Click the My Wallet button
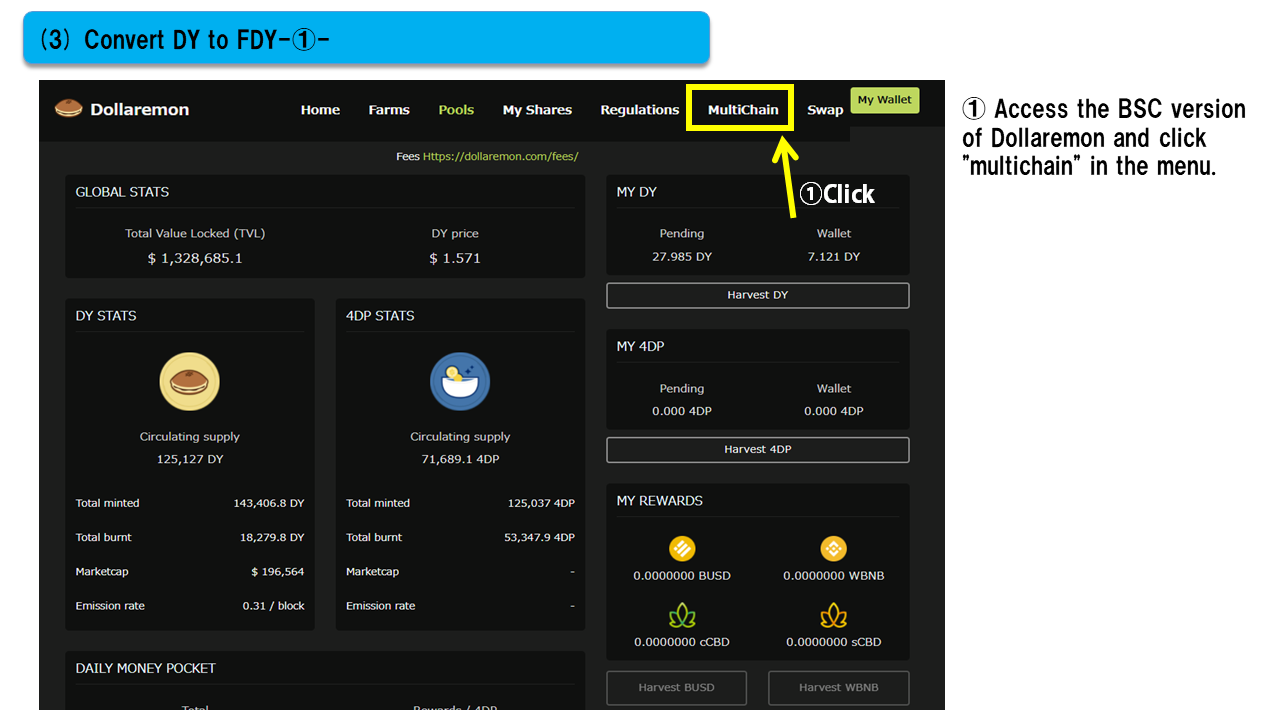 (x=885, y=100)
